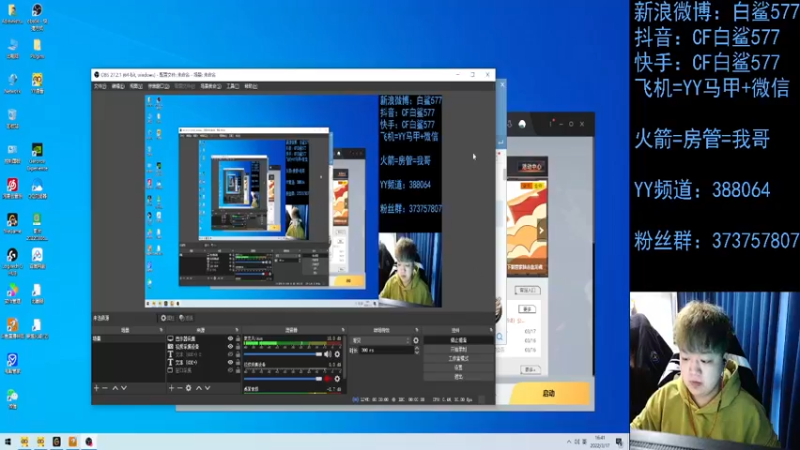The height and width of the screenshot is (450, 800).
Task: Mute the first mixer channel speaker icon
Action: (328, 354)
